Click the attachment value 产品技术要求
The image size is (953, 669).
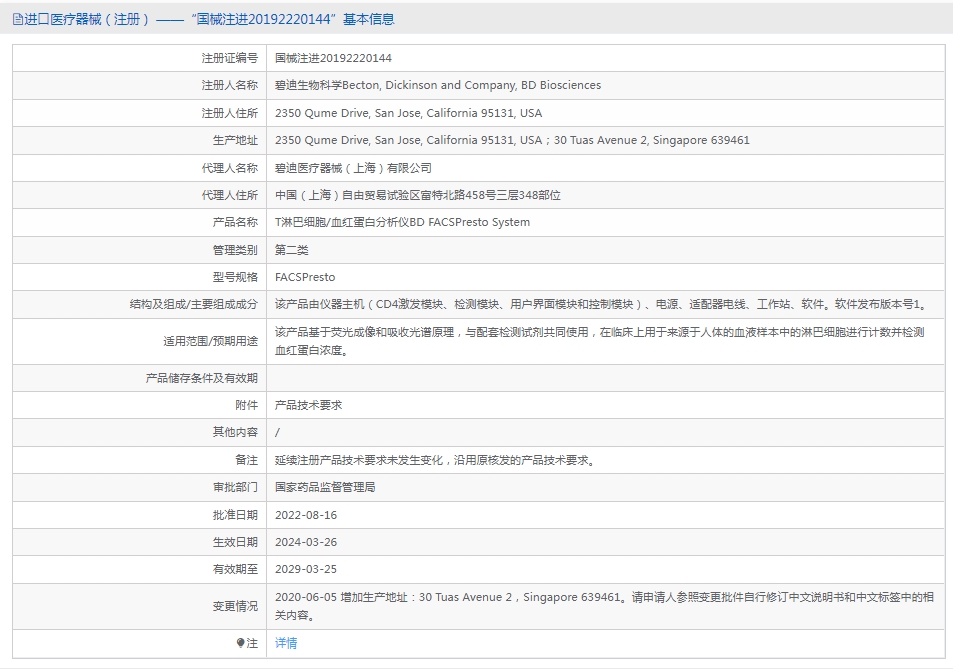point(308,405)
